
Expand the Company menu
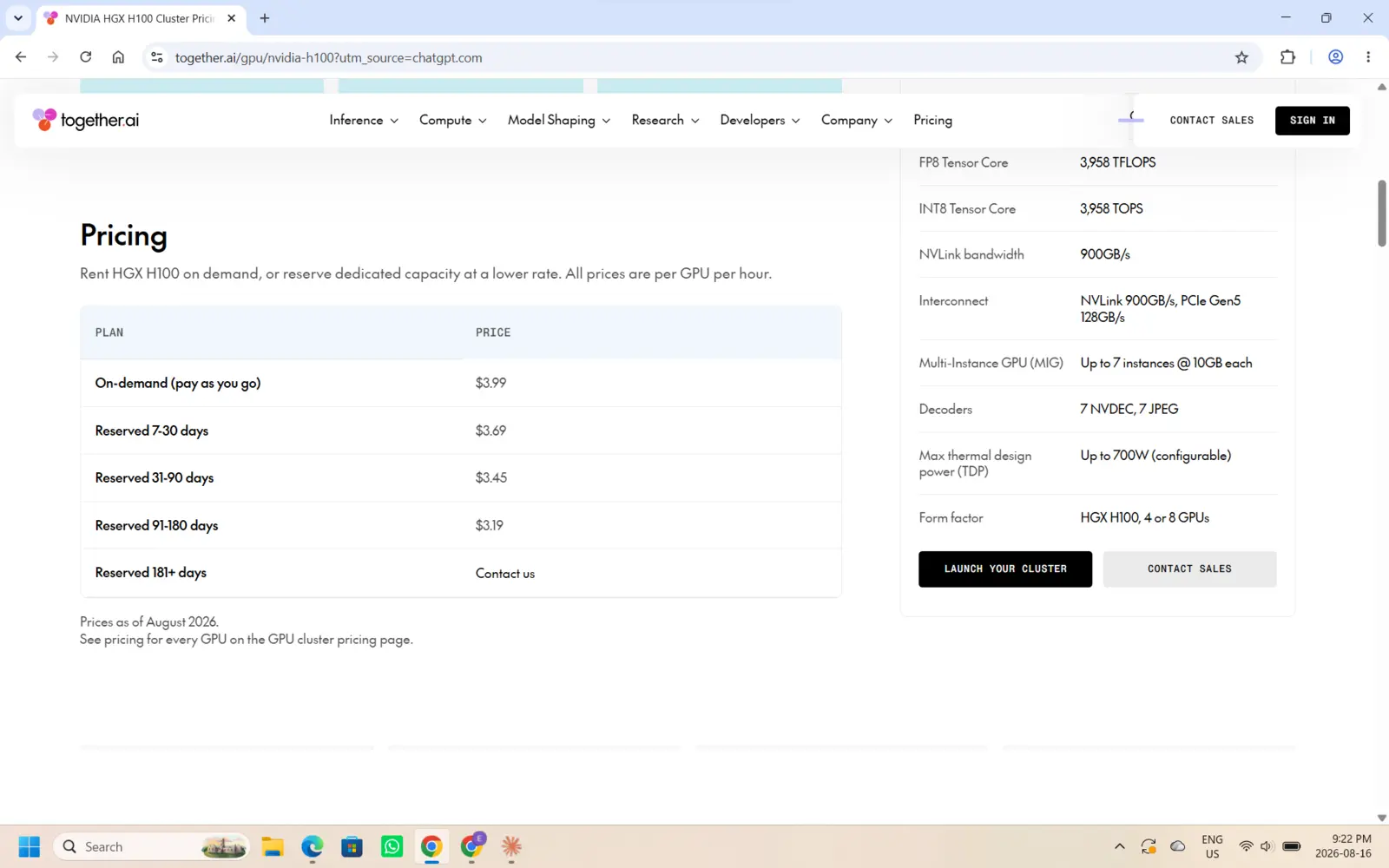pos(857,120)
